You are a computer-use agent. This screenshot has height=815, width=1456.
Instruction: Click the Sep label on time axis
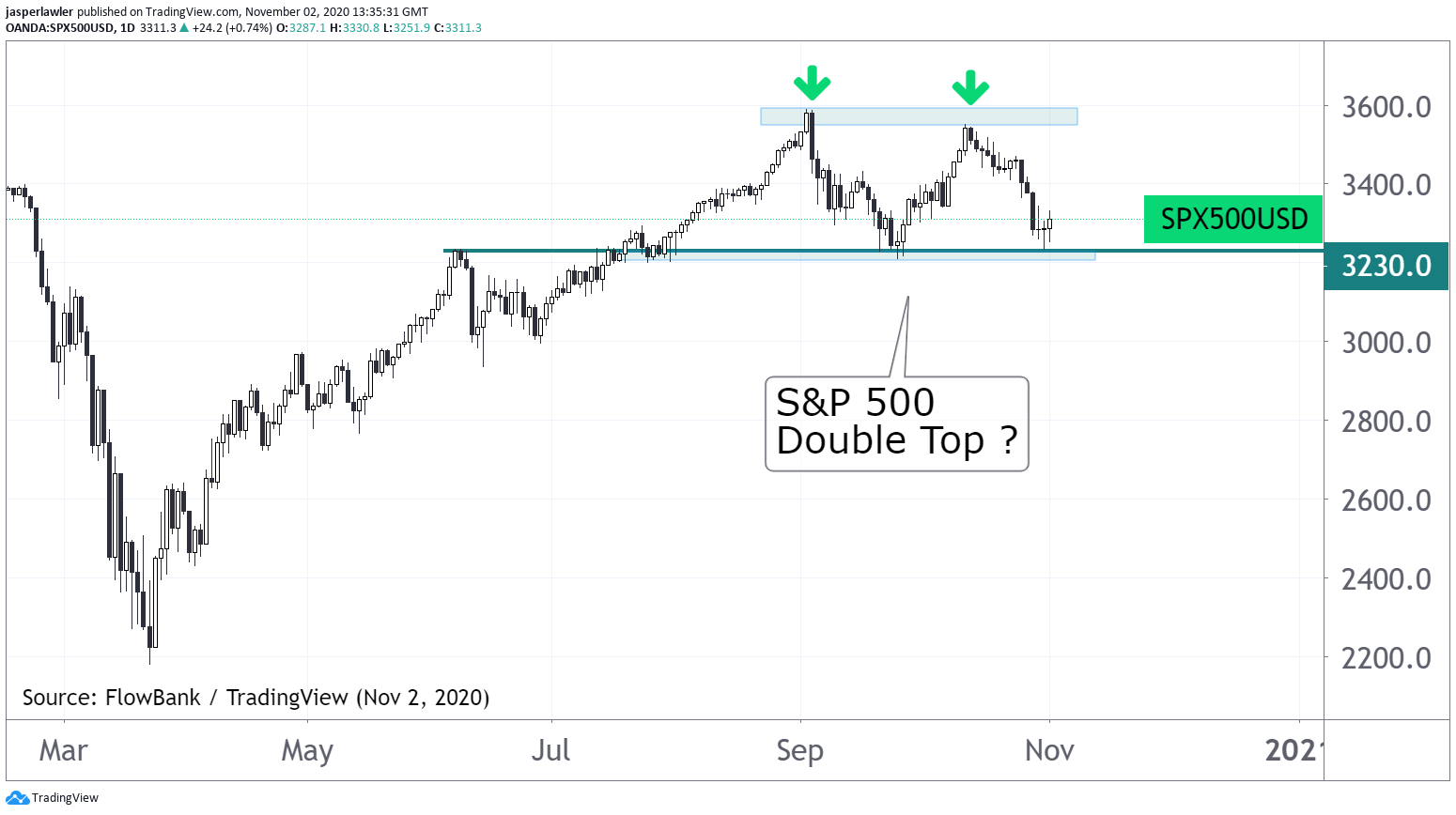point(799,750)
